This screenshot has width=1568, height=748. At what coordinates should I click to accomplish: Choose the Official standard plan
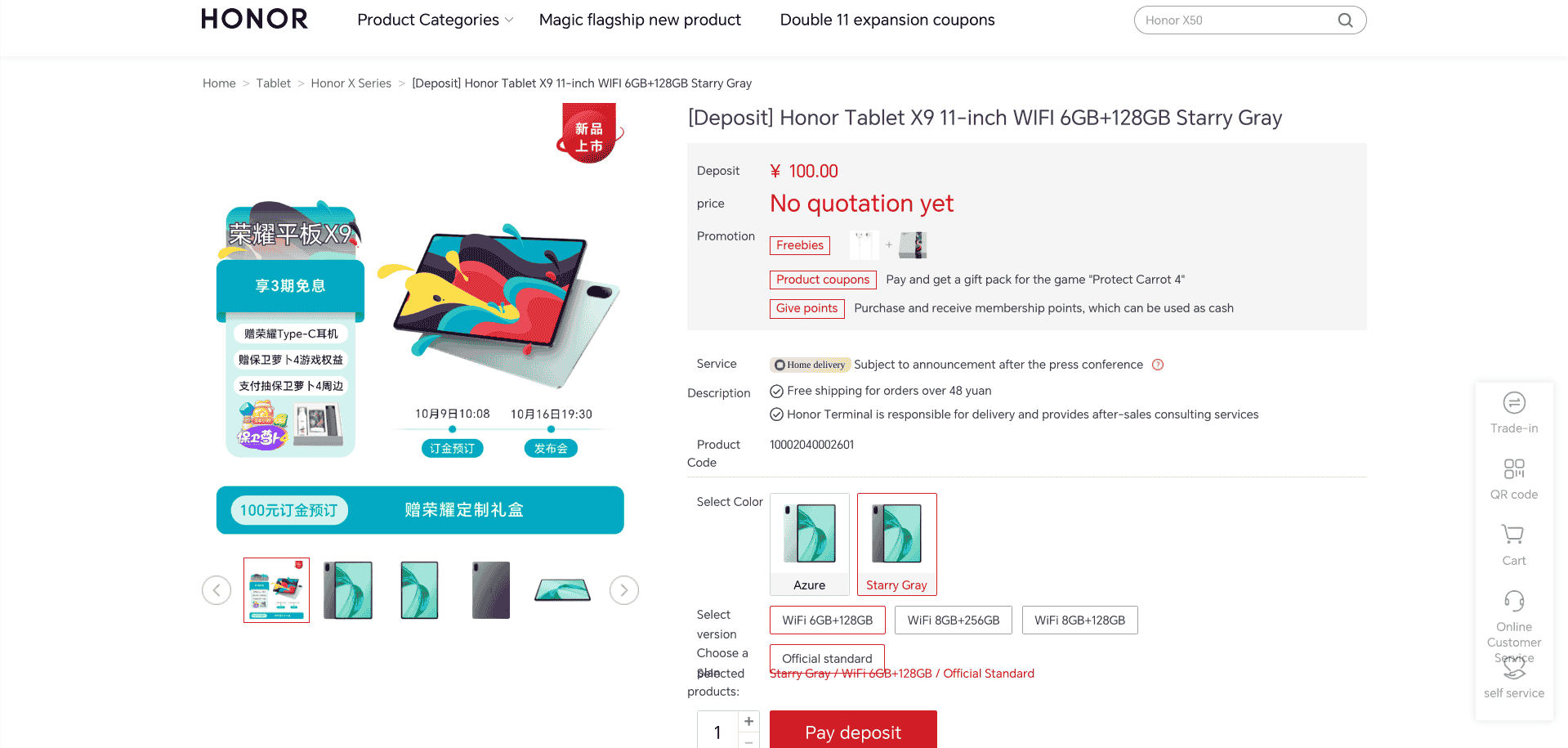pos(826,658)
